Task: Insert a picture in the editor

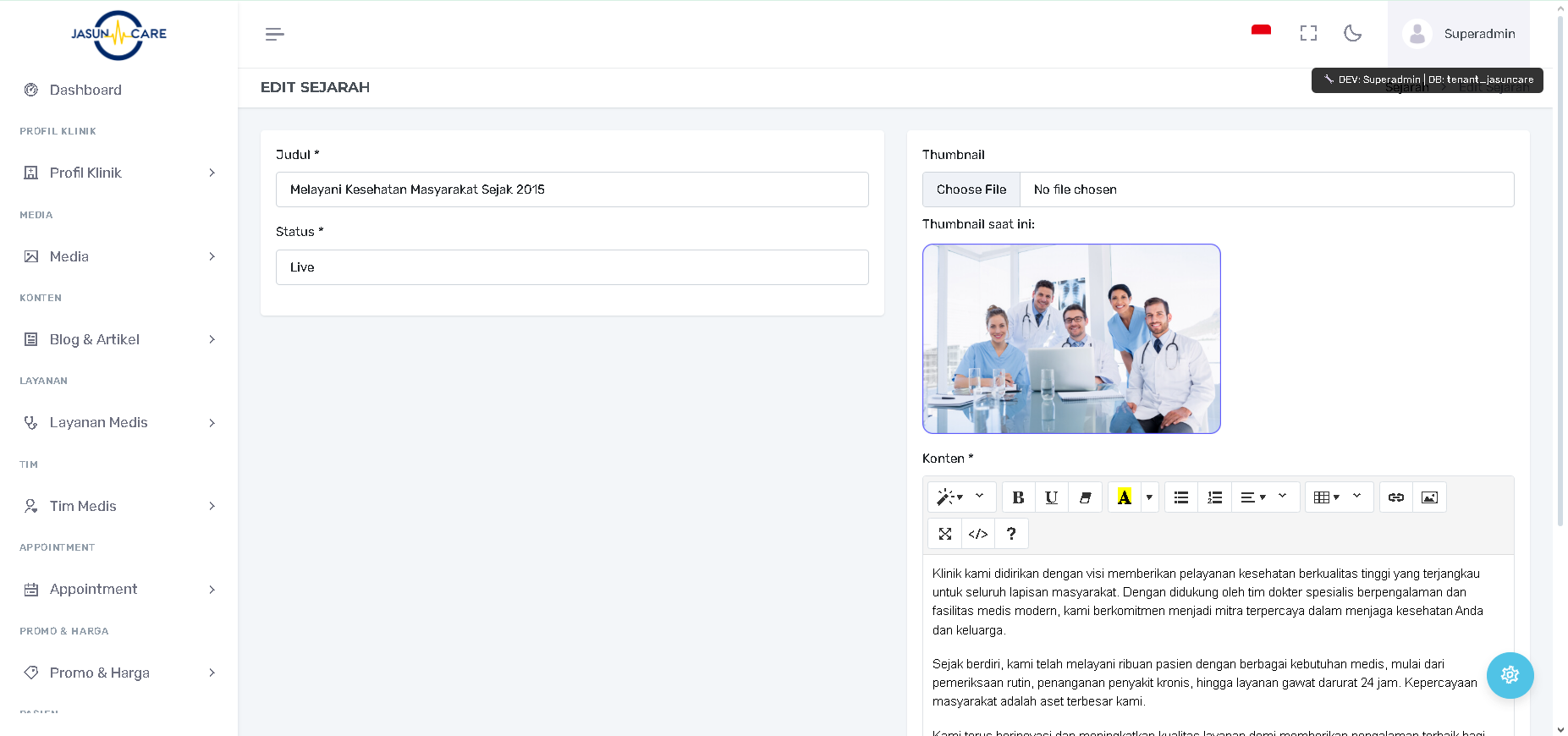Action: click(1429, 497)
